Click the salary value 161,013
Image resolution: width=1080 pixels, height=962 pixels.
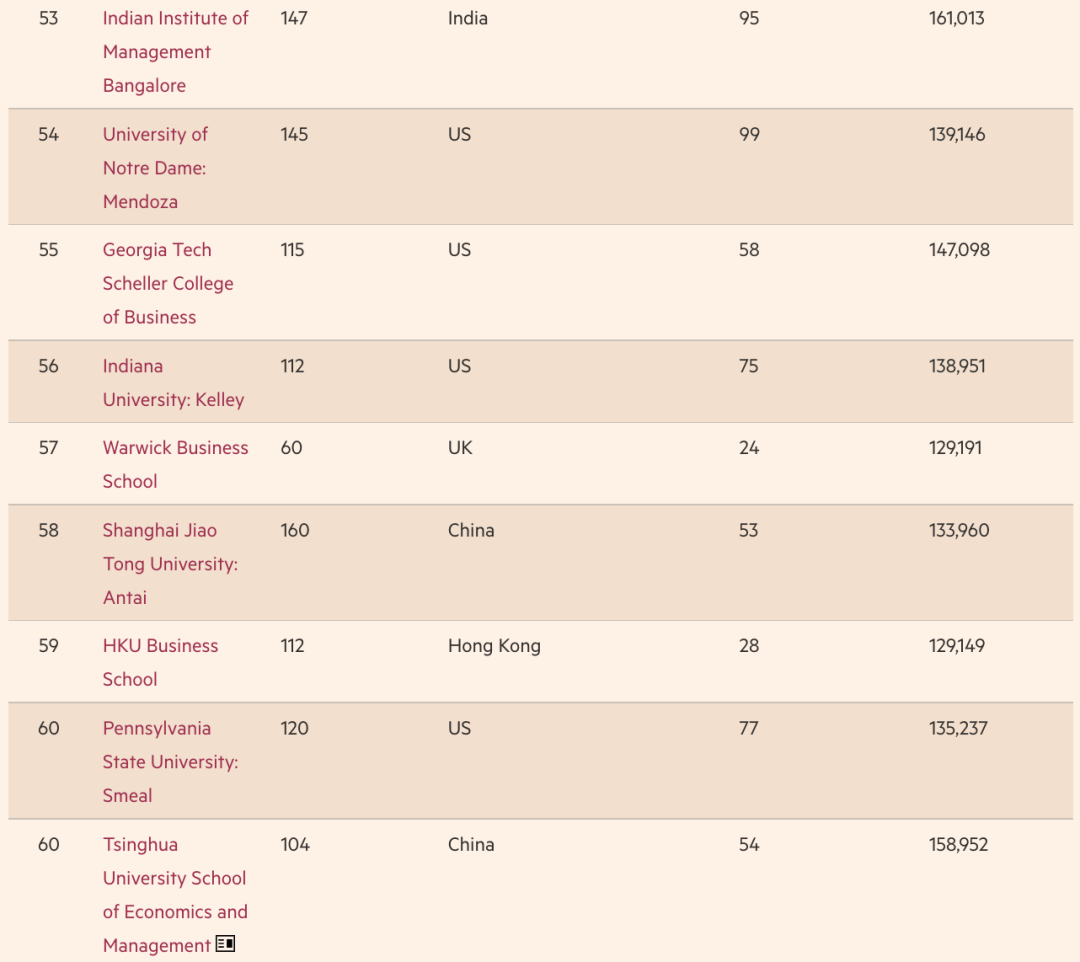coord(957,18)
